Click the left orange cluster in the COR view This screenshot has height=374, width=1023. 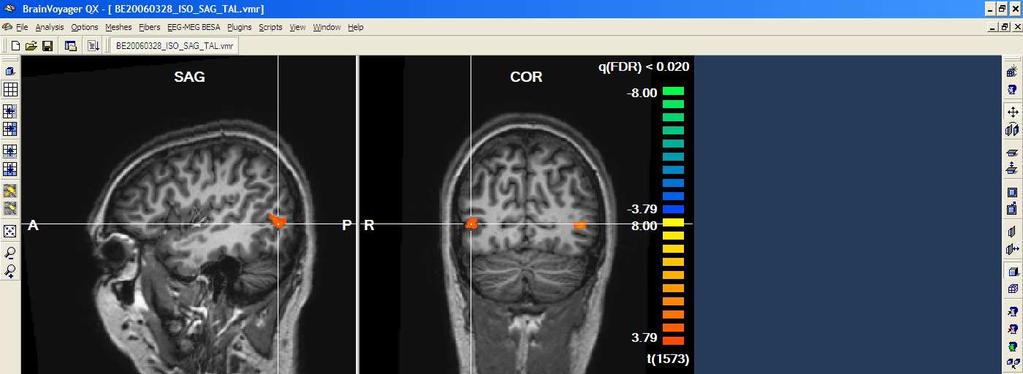[471, 223]
